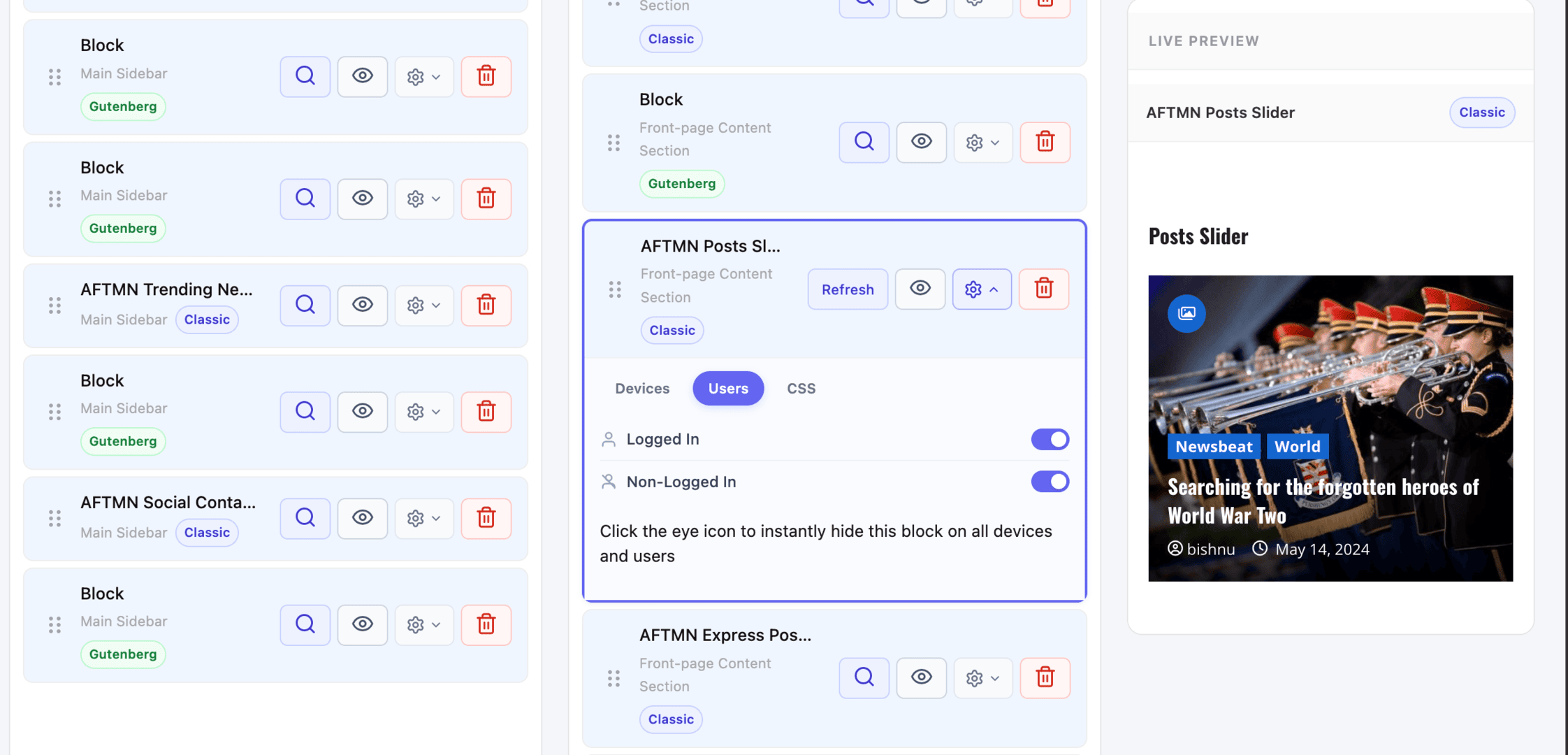Viewport: 1568px width, 755px height.
Task: Preview the AFTMN Trending News widget with magnifier
Action: pyautogui.click(x=305, y=305)
